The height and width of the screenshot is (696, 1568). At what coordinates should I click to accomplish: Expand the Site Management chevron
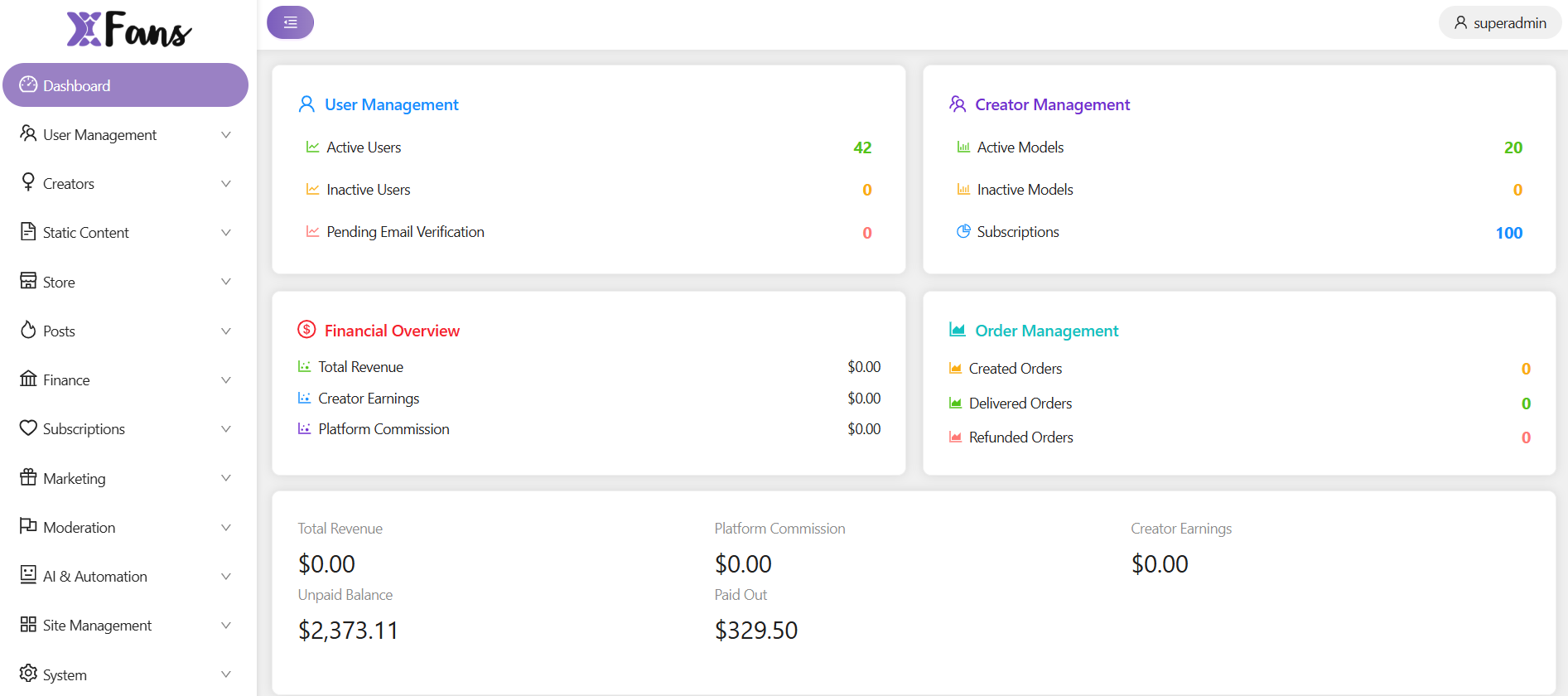[225, 625]
